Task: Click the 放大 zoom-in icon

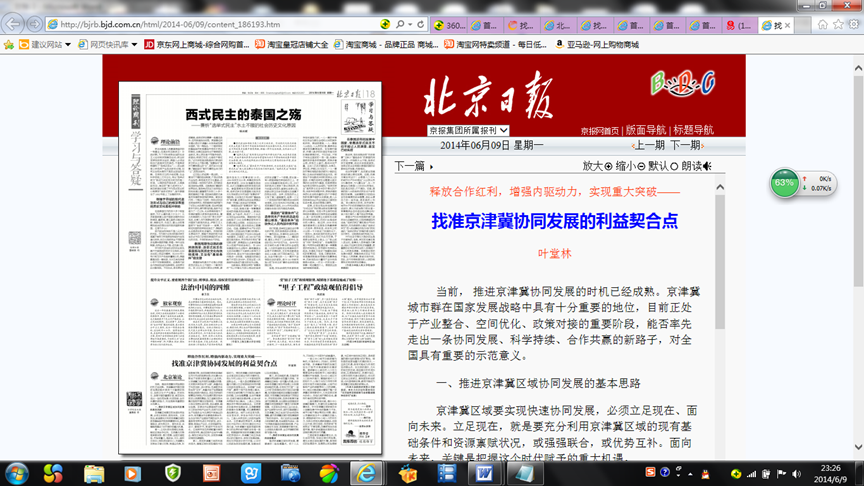Action: tap(609, 166)
